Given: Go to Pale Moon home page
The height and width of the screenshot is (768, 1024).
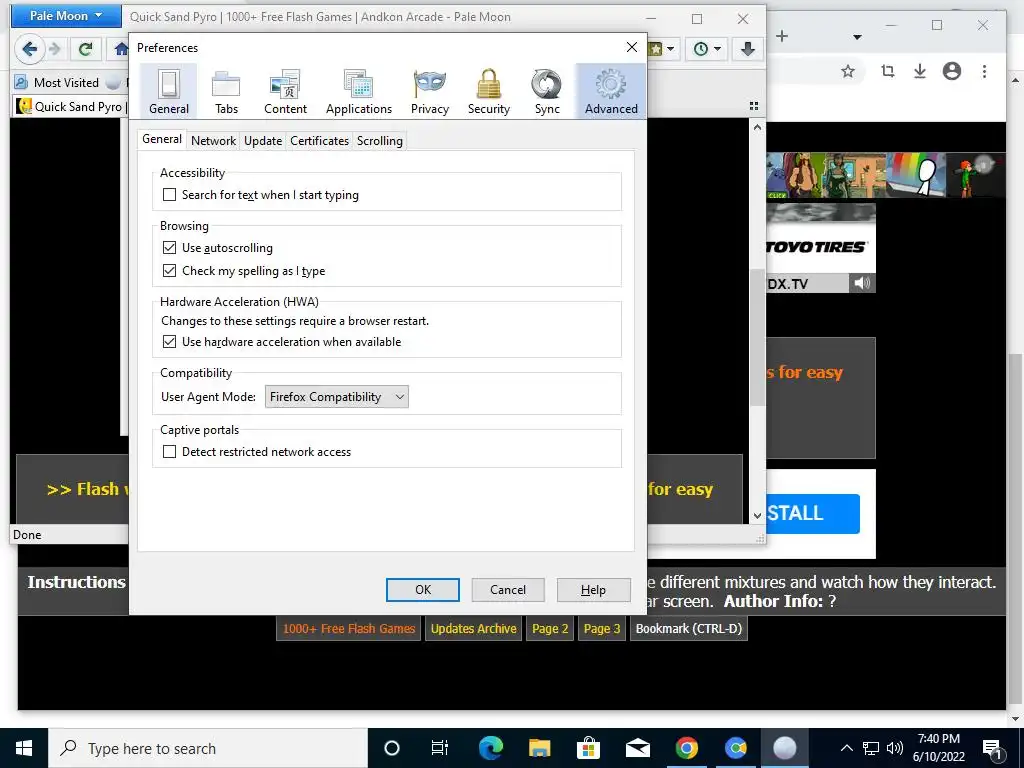Looking at the screenshot, I should pos(120,49).
